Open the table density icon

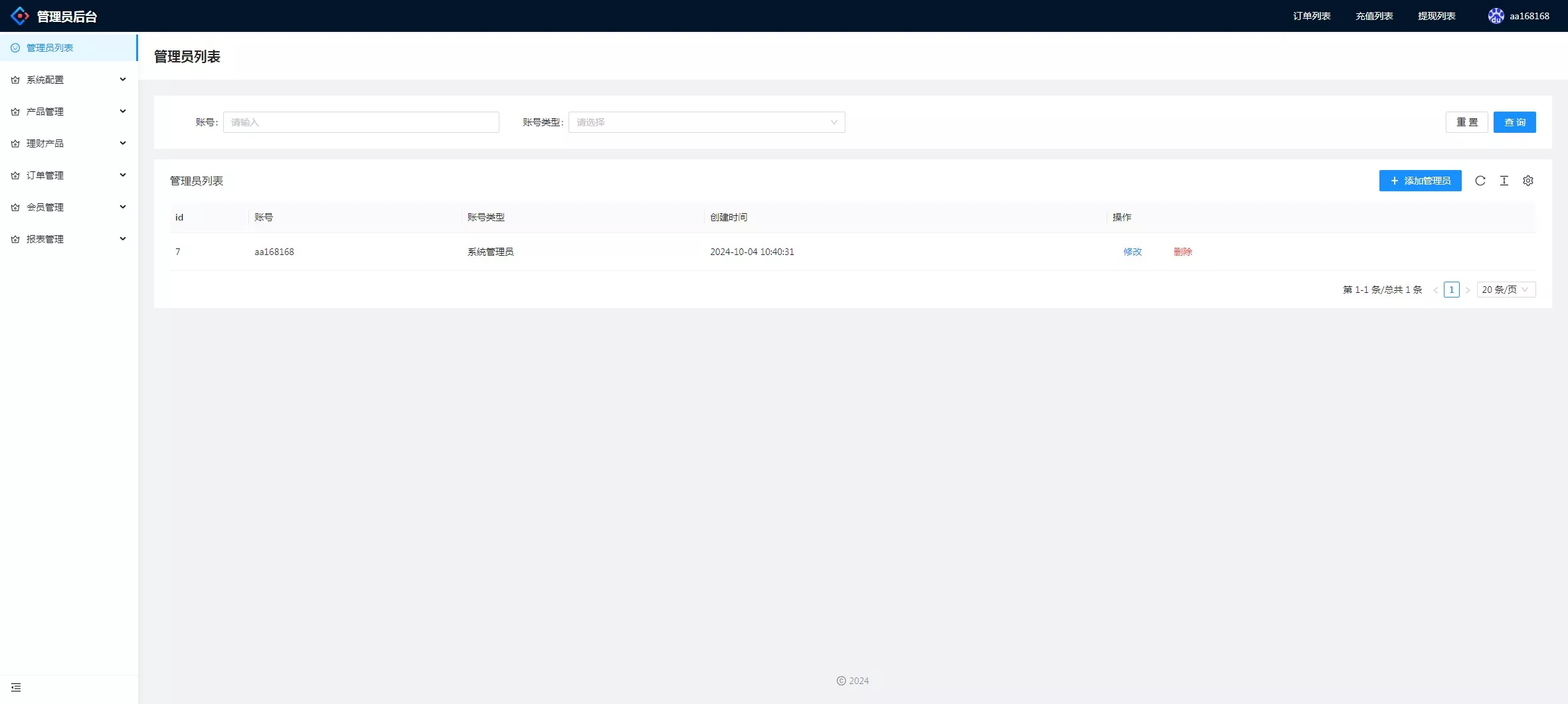tap(1504, 181)
